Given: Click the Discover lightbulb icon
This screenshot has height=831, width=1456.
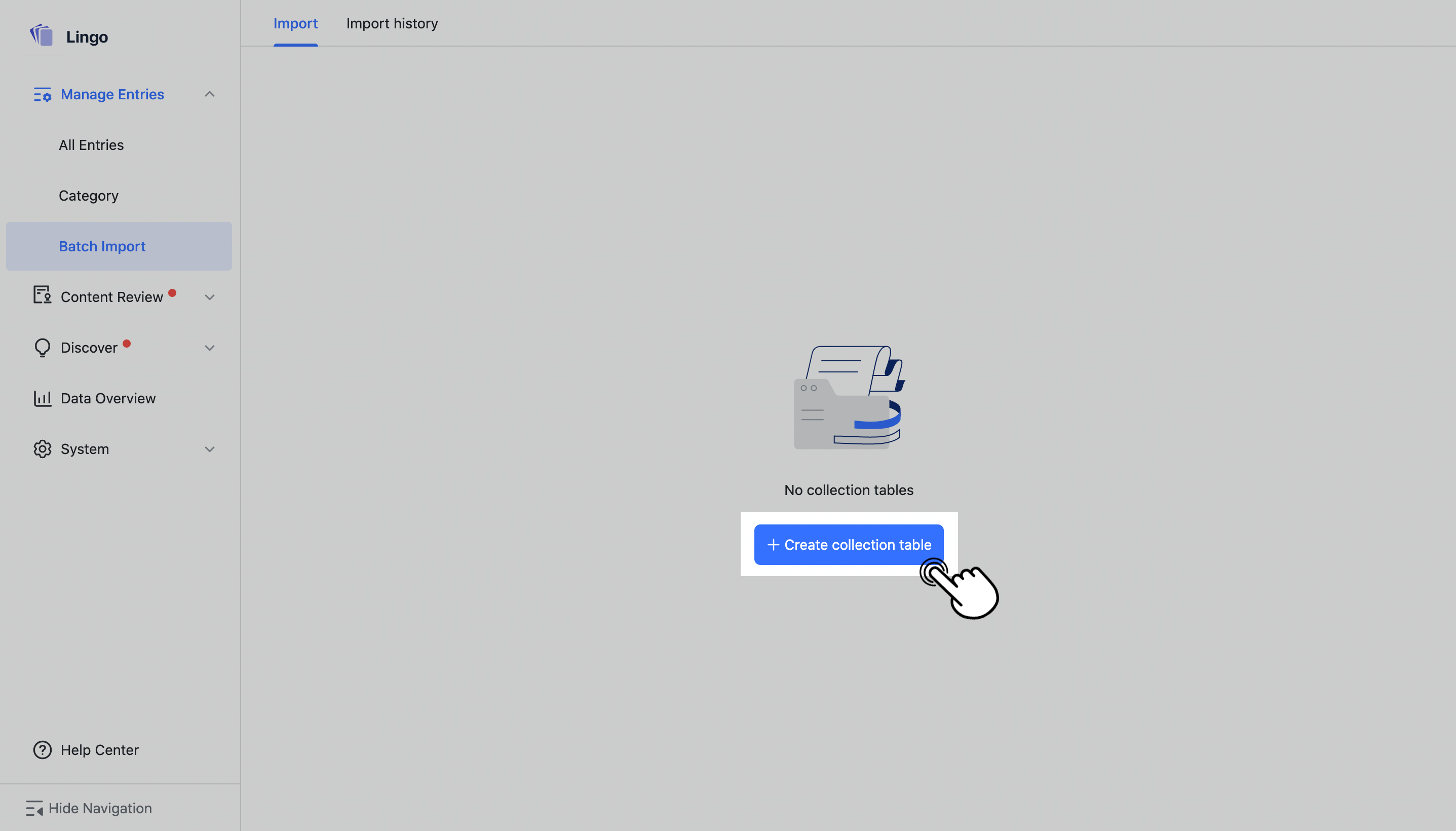Looking at the screenshot, I should point(42,347).
